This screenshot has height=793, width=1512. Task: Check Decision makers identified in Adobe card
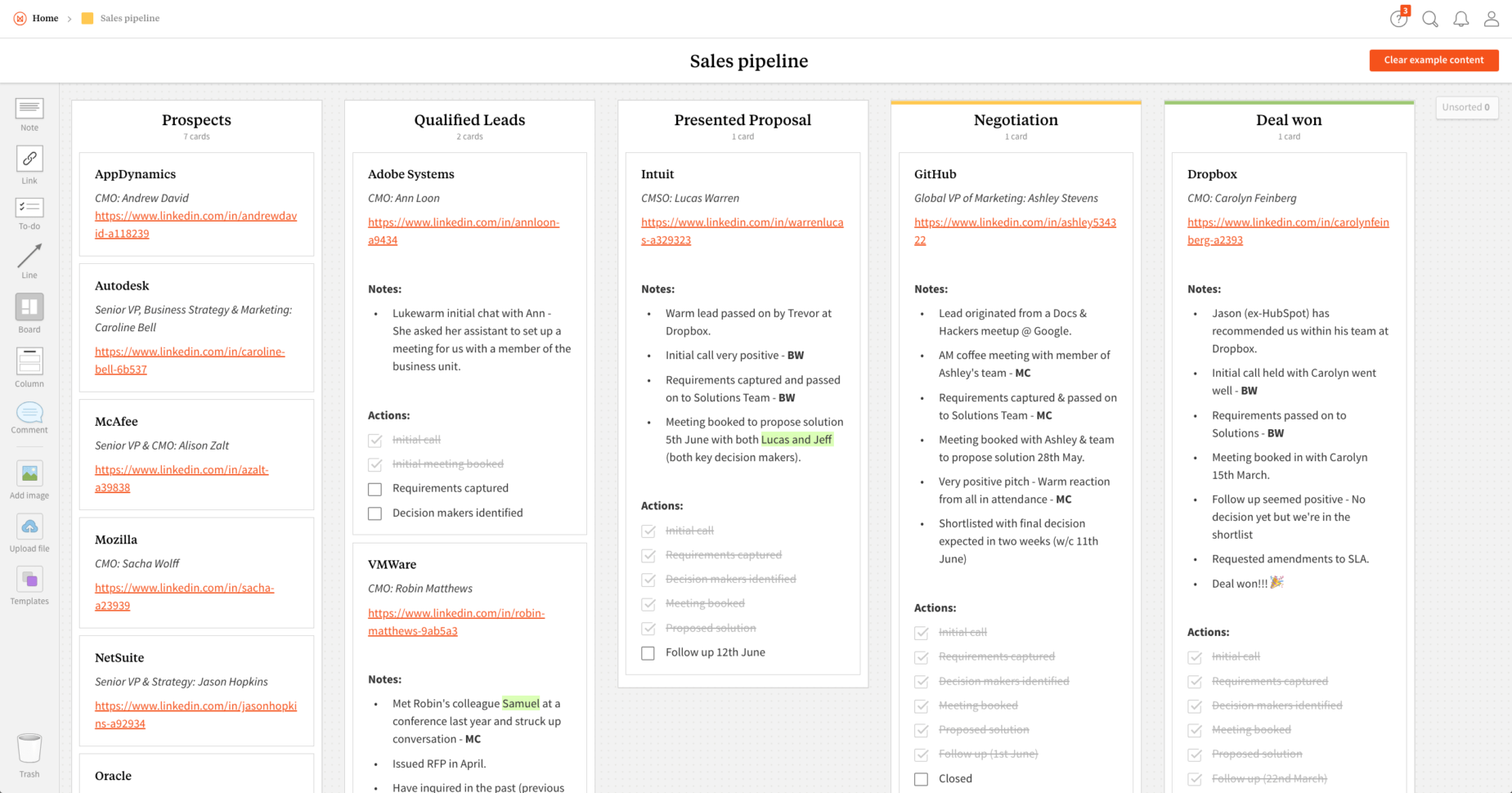(x=375, y=514)
